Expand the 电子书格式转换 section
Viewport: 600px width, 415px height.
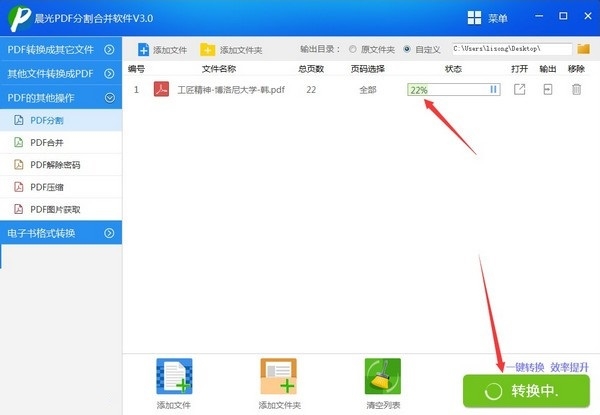[61, 233]
